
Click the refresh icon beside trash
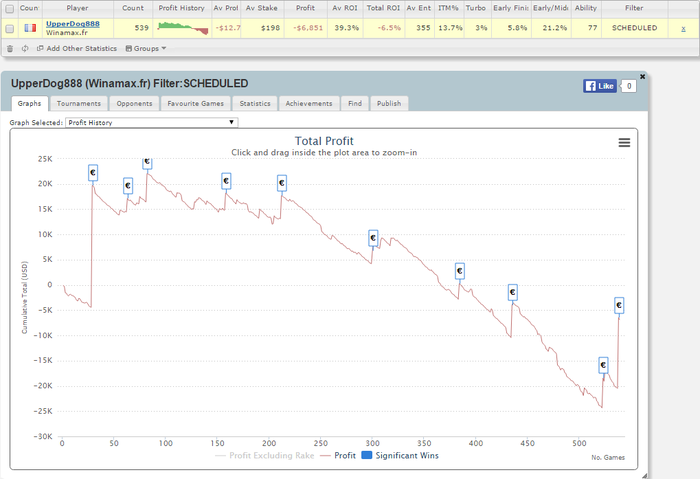[25, 49]
